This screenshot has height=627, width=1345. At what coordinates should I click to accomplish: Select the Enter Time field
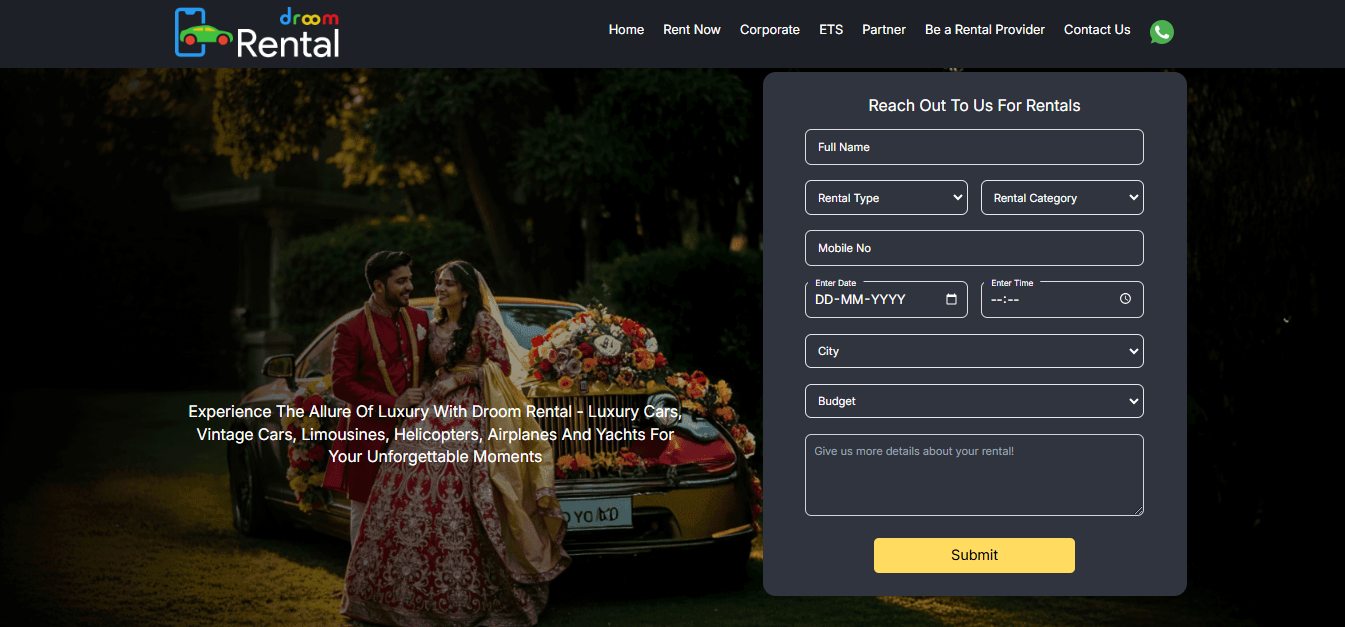tap(1062, 299)
